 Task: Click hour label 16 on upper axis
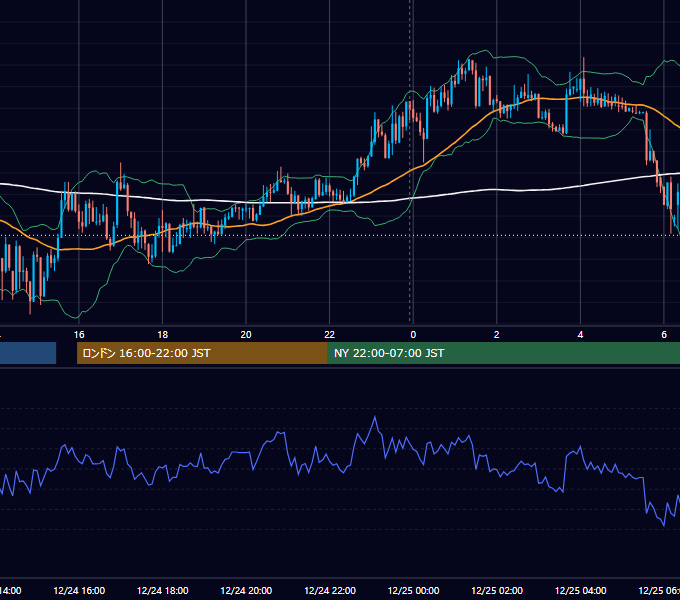79,335
